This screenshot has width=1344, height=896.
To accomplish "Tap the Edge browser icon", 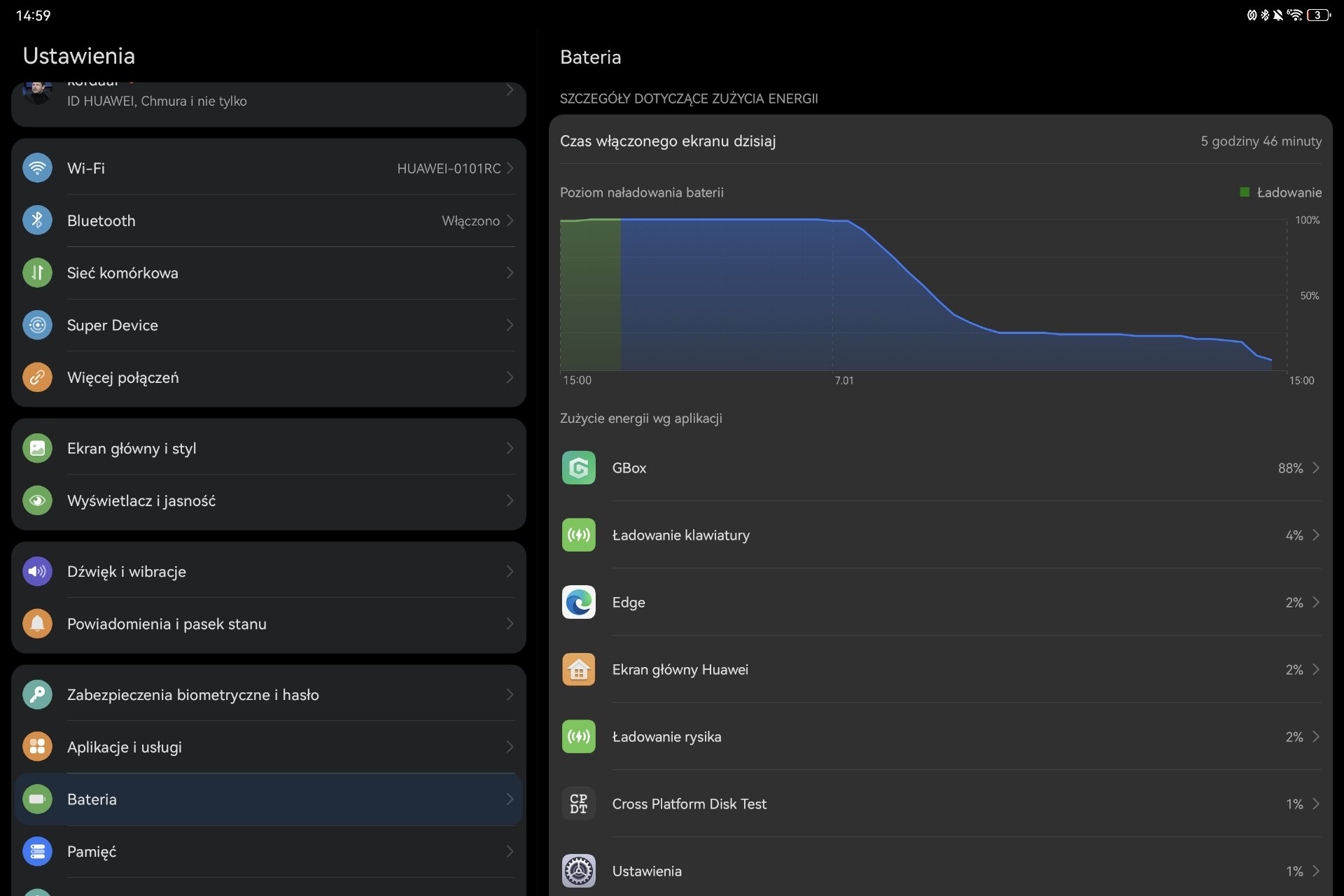I will tap(578, 602).
